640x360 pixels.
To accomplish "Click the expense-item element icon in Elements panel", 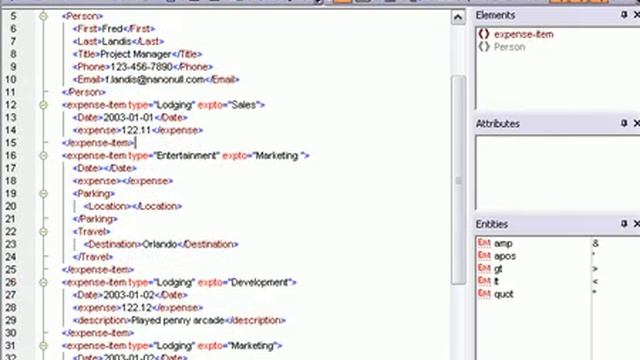I will [484, 34].
